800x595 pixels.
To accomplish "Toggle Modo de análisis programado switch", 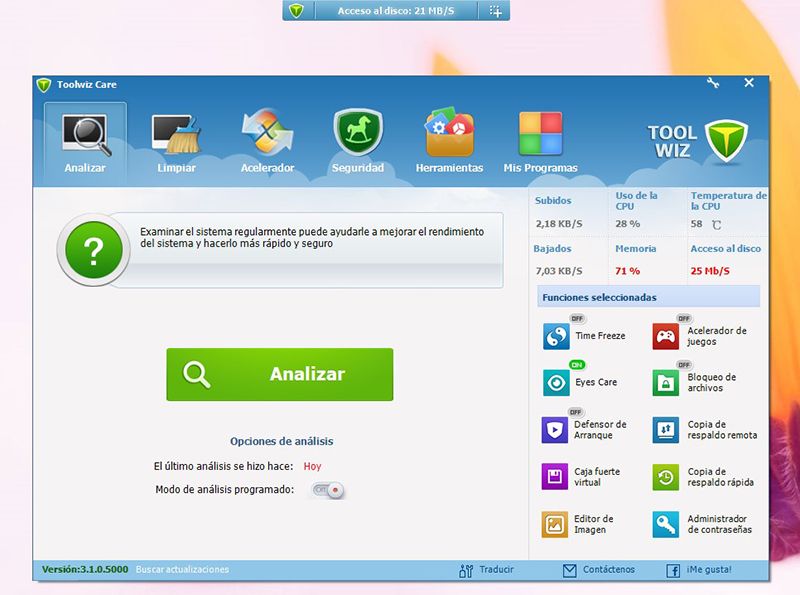I will pyautogui.click(x=329, y=490).
